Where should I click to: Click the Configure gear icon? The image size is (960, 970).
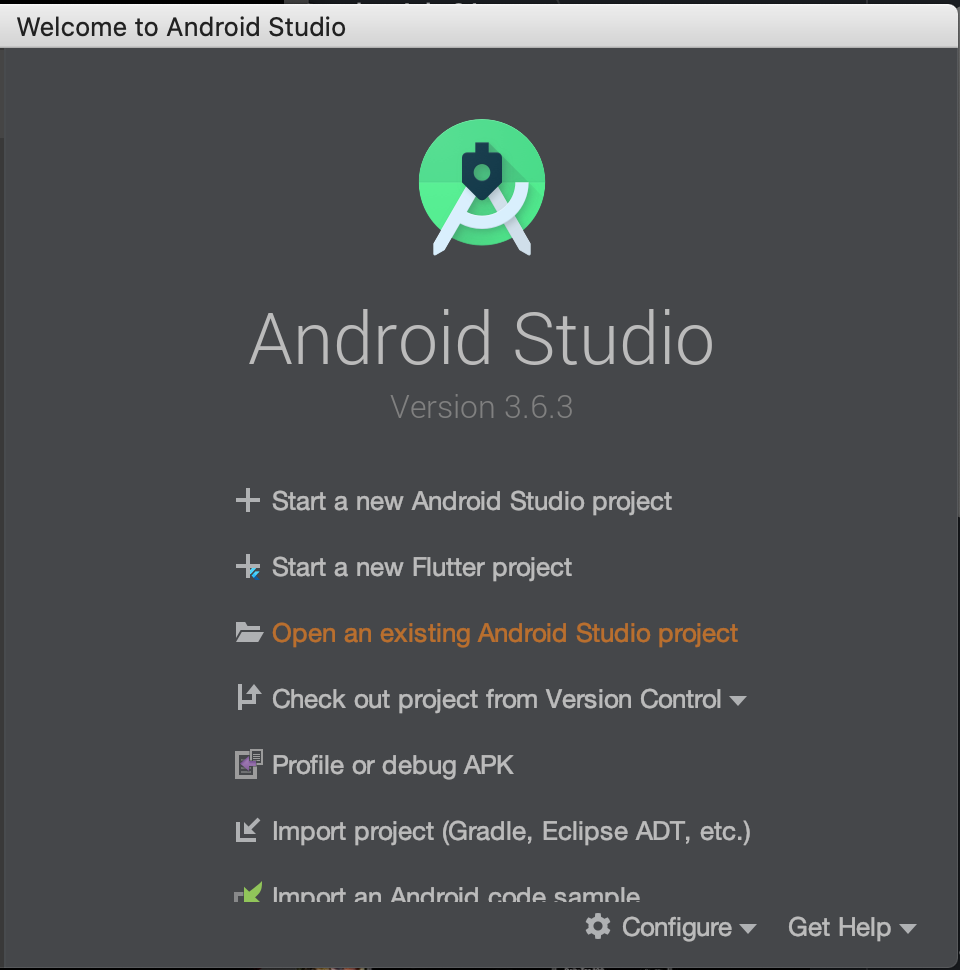[598, 926]
